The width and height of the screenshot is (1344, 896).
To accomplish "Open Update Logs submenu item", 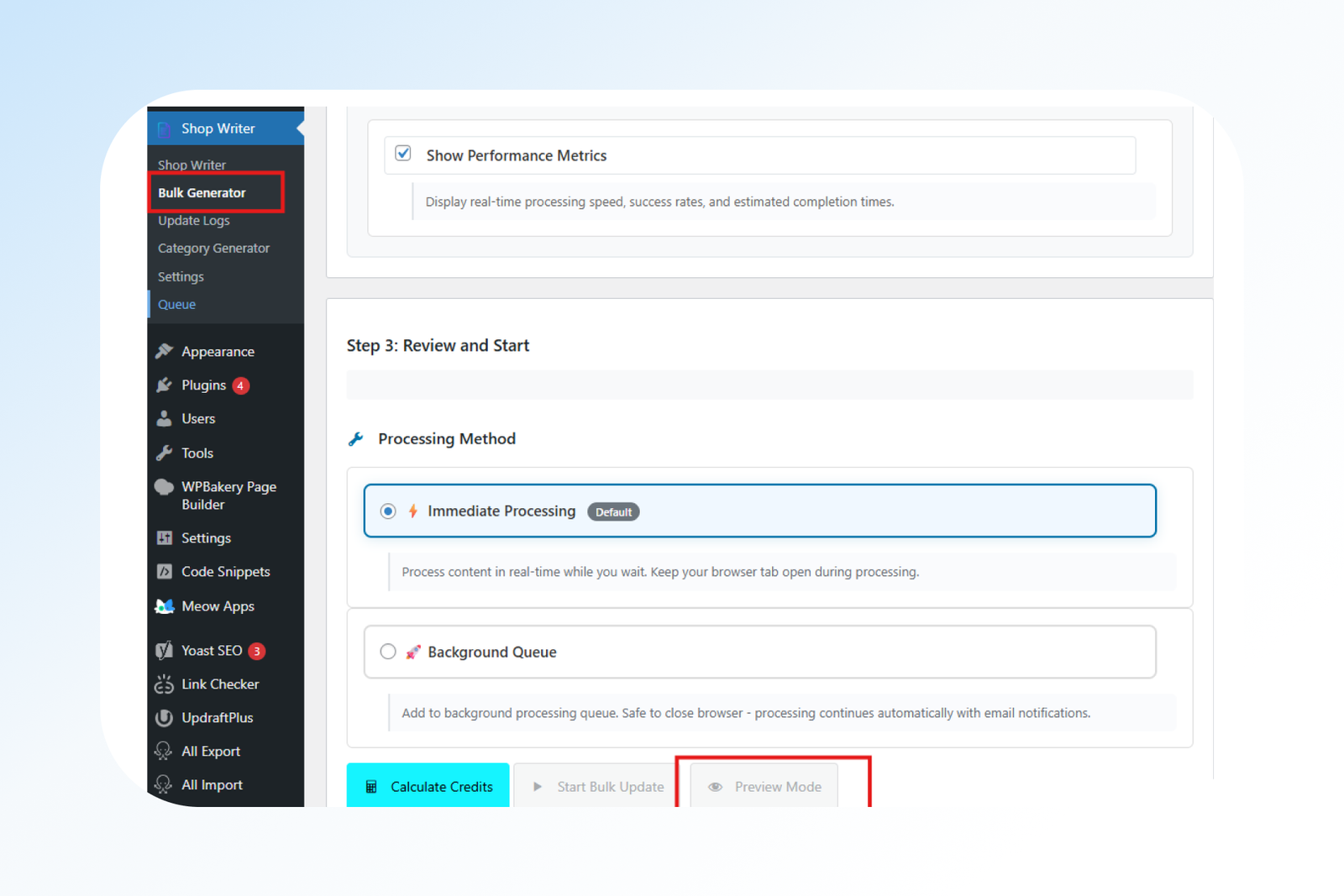I will click(193, 221).
